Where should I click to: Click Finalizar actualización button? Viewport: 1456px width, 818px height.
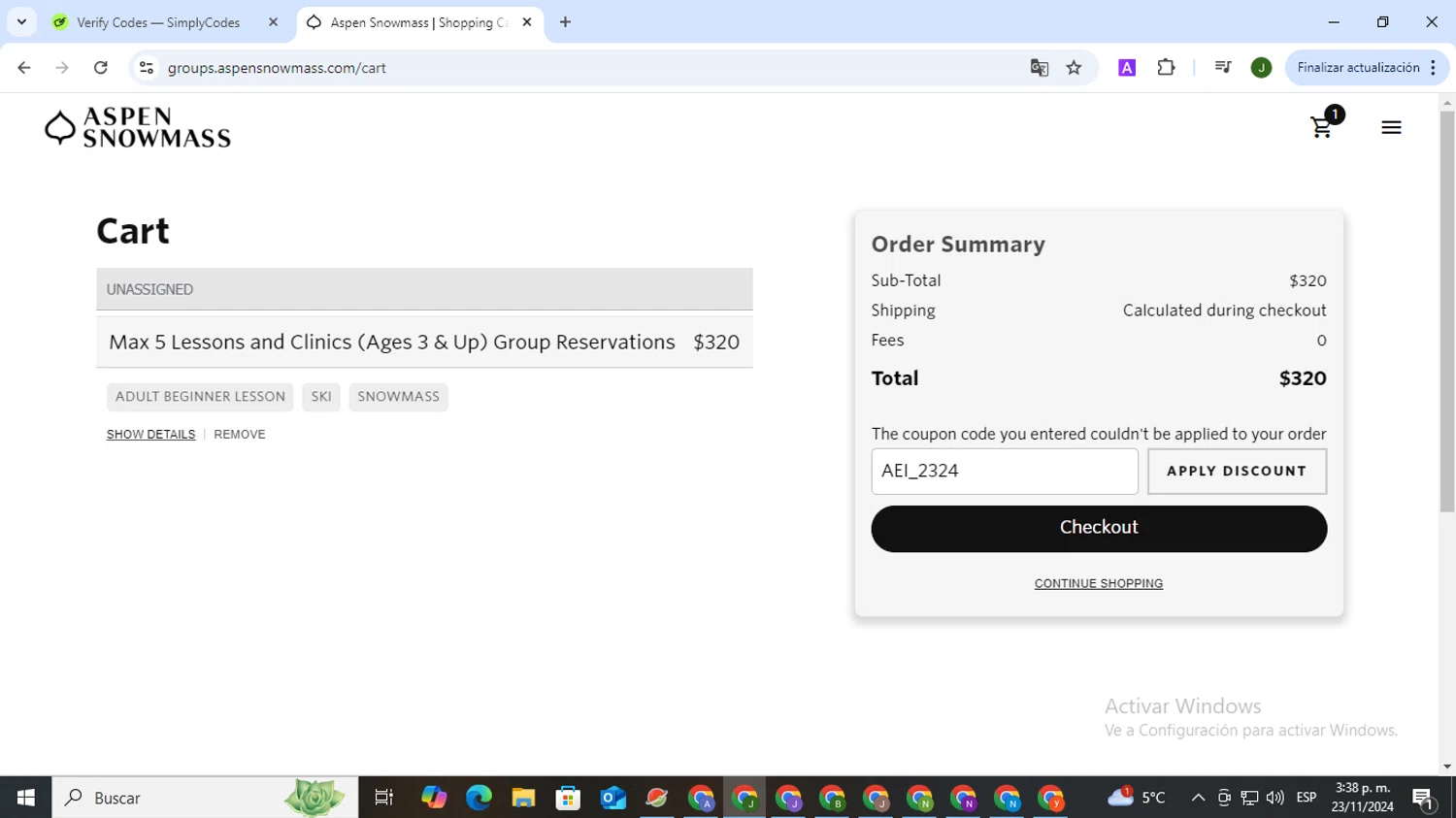[x=1367, y=68]
